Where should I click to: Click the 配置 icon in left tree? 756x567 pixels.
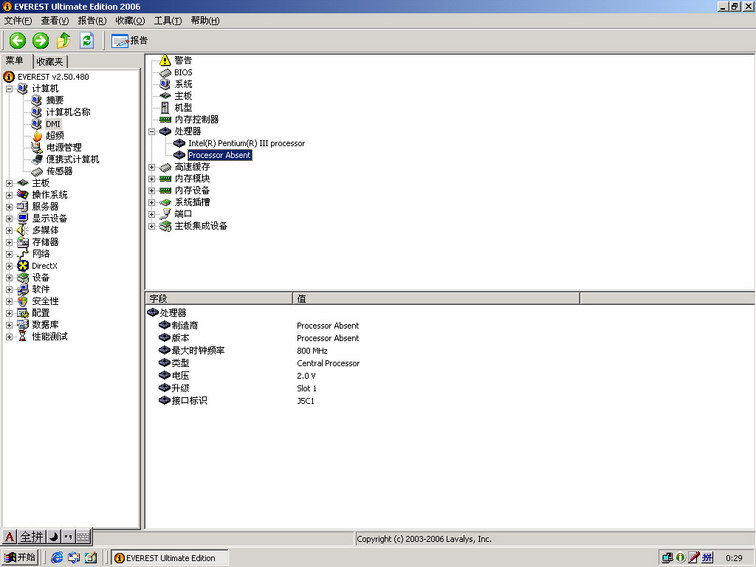pyautogui.click(x=23, y=313)
